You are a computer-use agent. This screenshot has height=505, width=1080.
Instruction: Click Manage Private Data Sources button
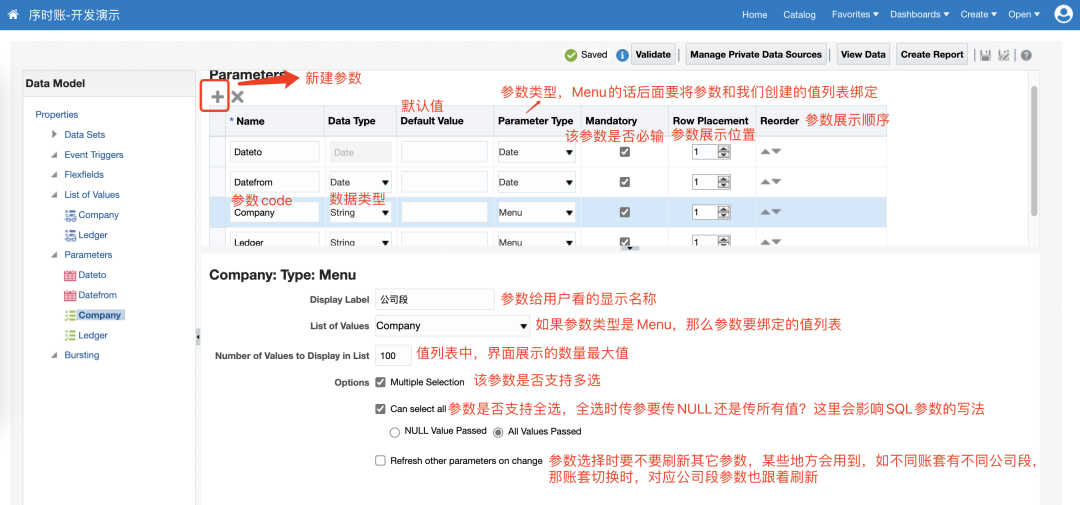[756, 54]
